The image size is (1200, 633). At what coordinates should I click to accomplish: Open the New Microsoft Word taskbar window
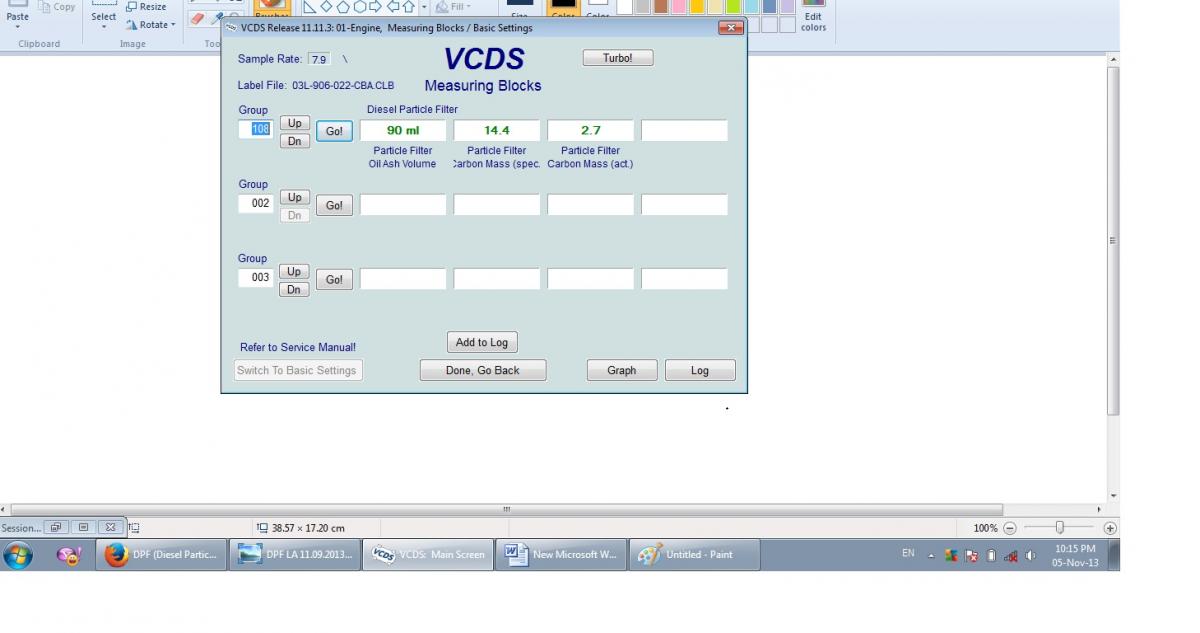tap(561, 555)
